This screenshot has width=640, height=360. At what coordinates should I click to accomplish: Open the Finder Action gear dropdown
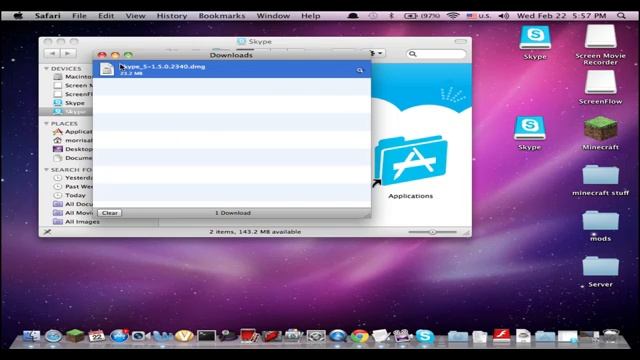pyautogui.click(x=377, y=53)
